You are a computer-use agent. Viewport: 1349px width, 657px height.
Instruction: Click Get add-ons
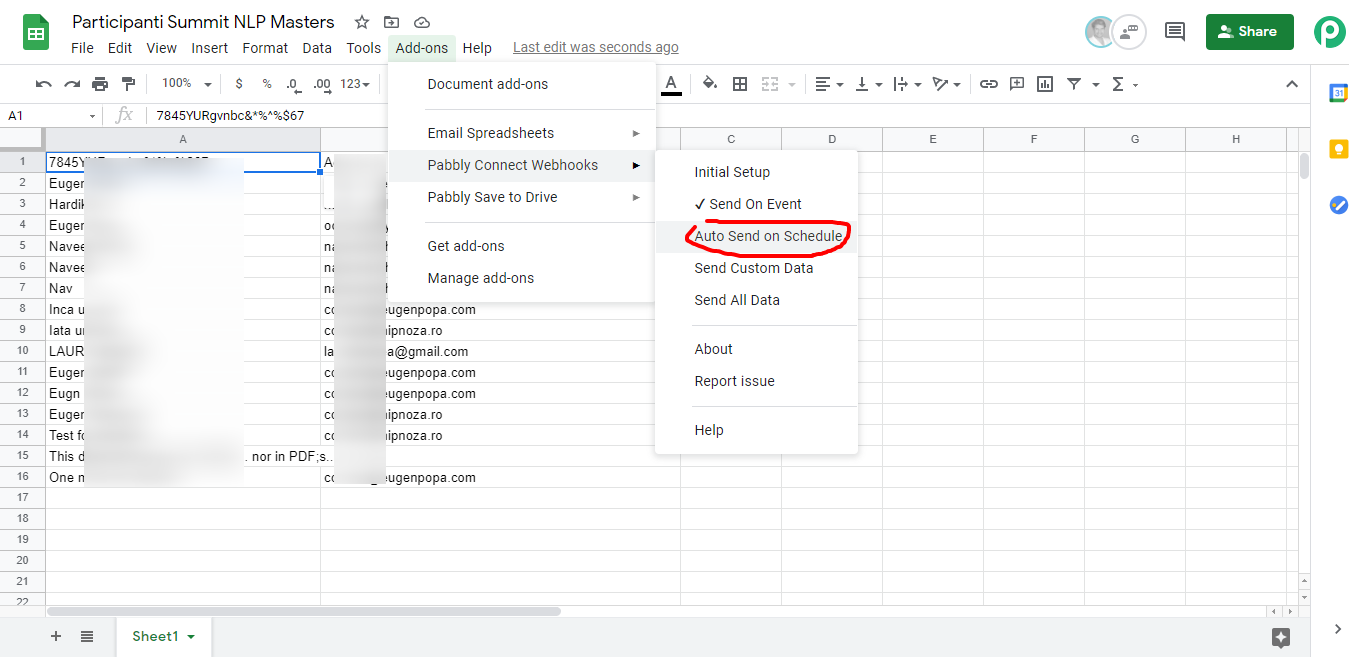[521, 246]
